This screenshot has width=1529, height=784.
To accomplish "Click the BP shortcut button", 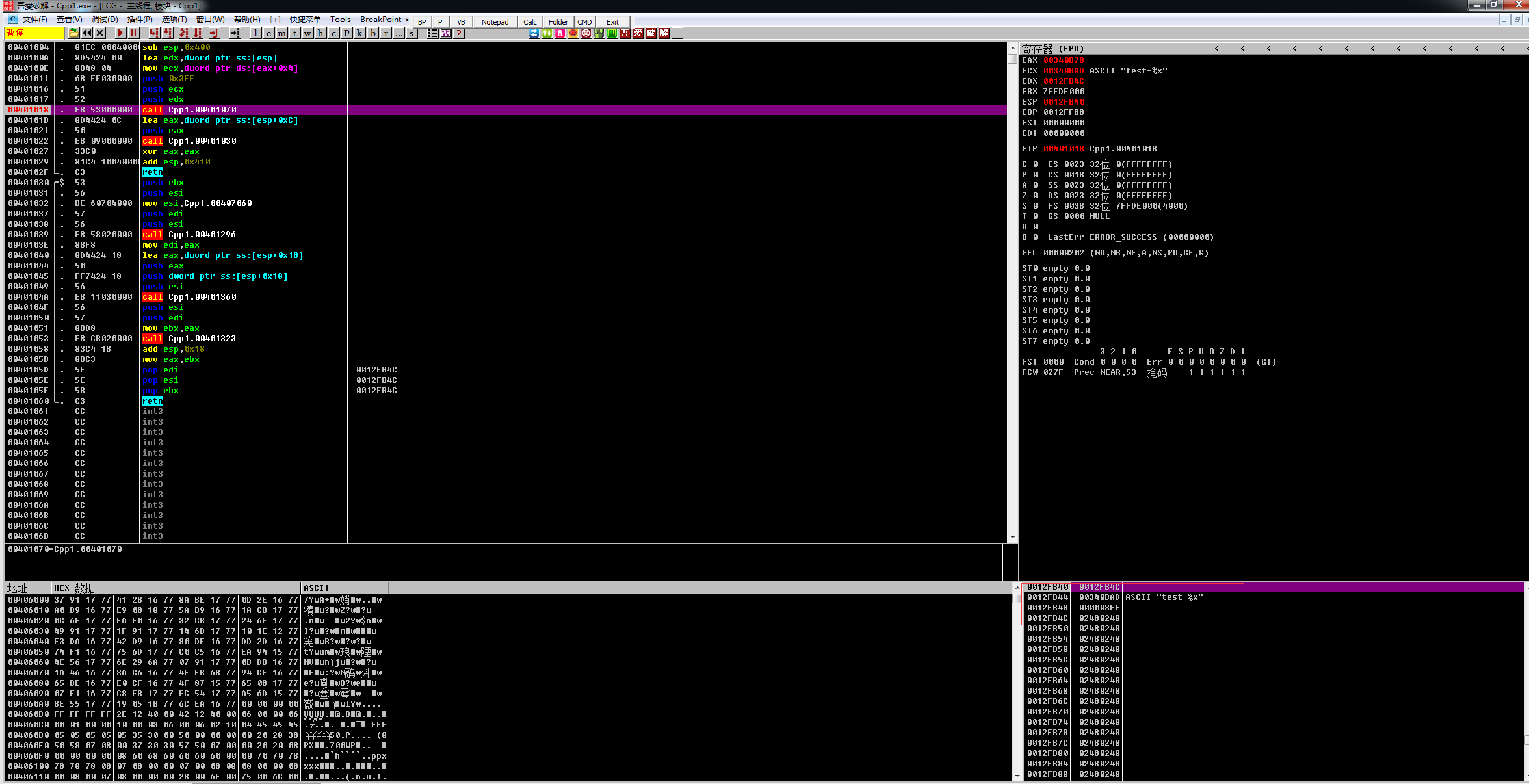I will click(x=423, y=21).
